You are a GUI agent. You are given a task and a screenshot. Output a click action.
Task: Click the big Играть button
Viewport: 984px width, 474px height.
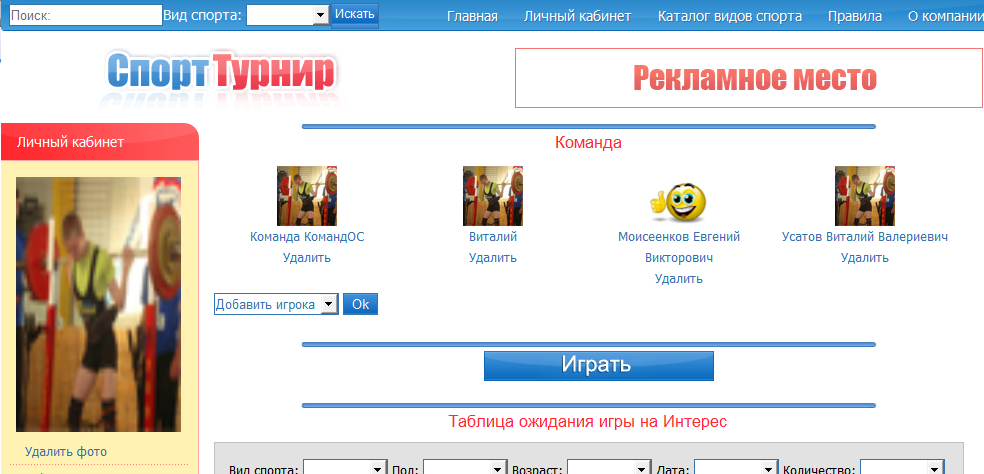click(x=599, y=365)
